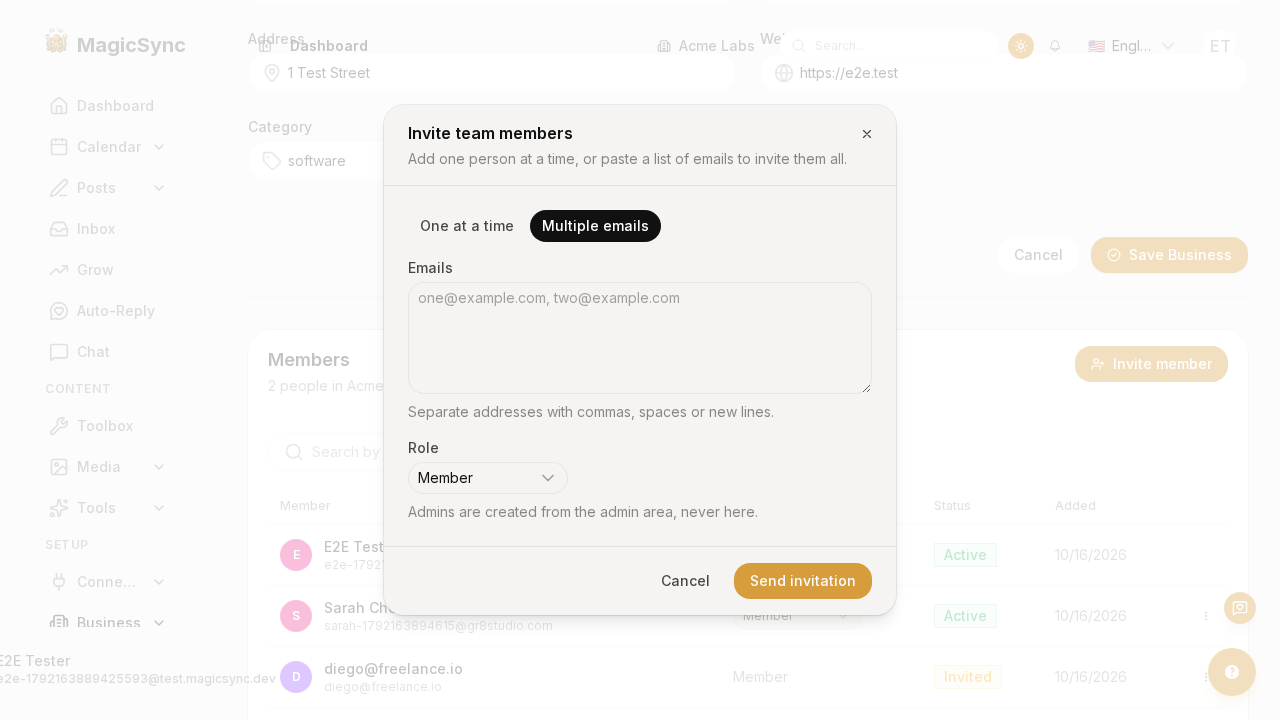1280x720 pixels.
Task: Click Cancel in the invite dialog
Action: [685, 581]
